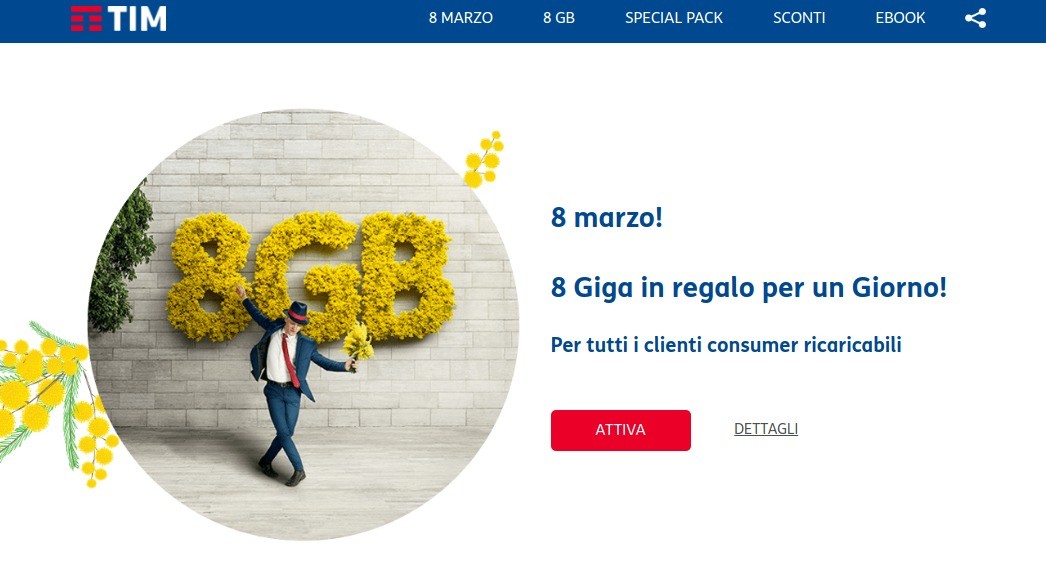Open the SCONTI navigation item

pos(799,18)
